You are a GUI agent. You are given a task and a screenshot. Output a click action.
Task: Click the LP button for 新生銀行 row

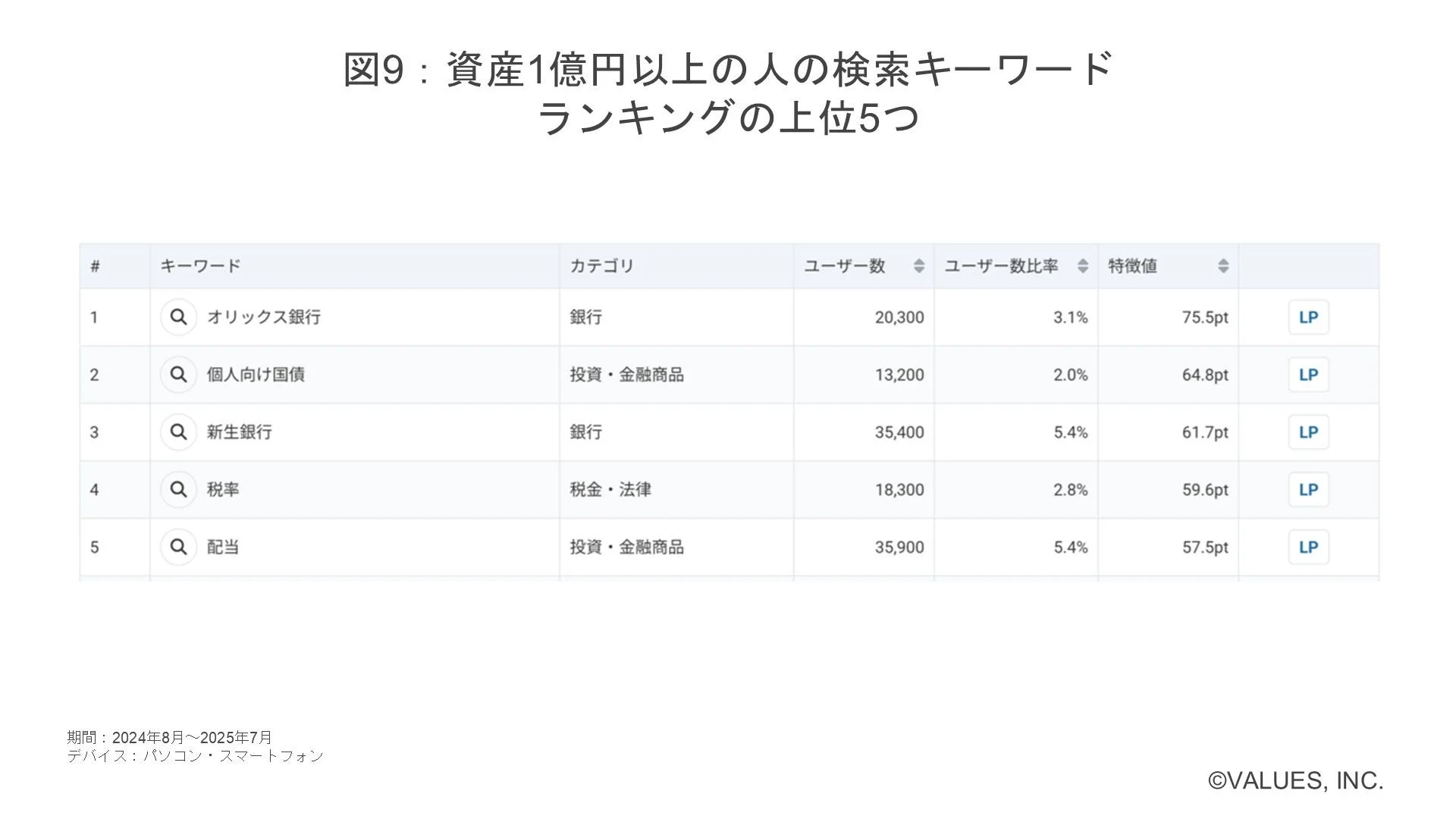click(x=1307, y=432)
